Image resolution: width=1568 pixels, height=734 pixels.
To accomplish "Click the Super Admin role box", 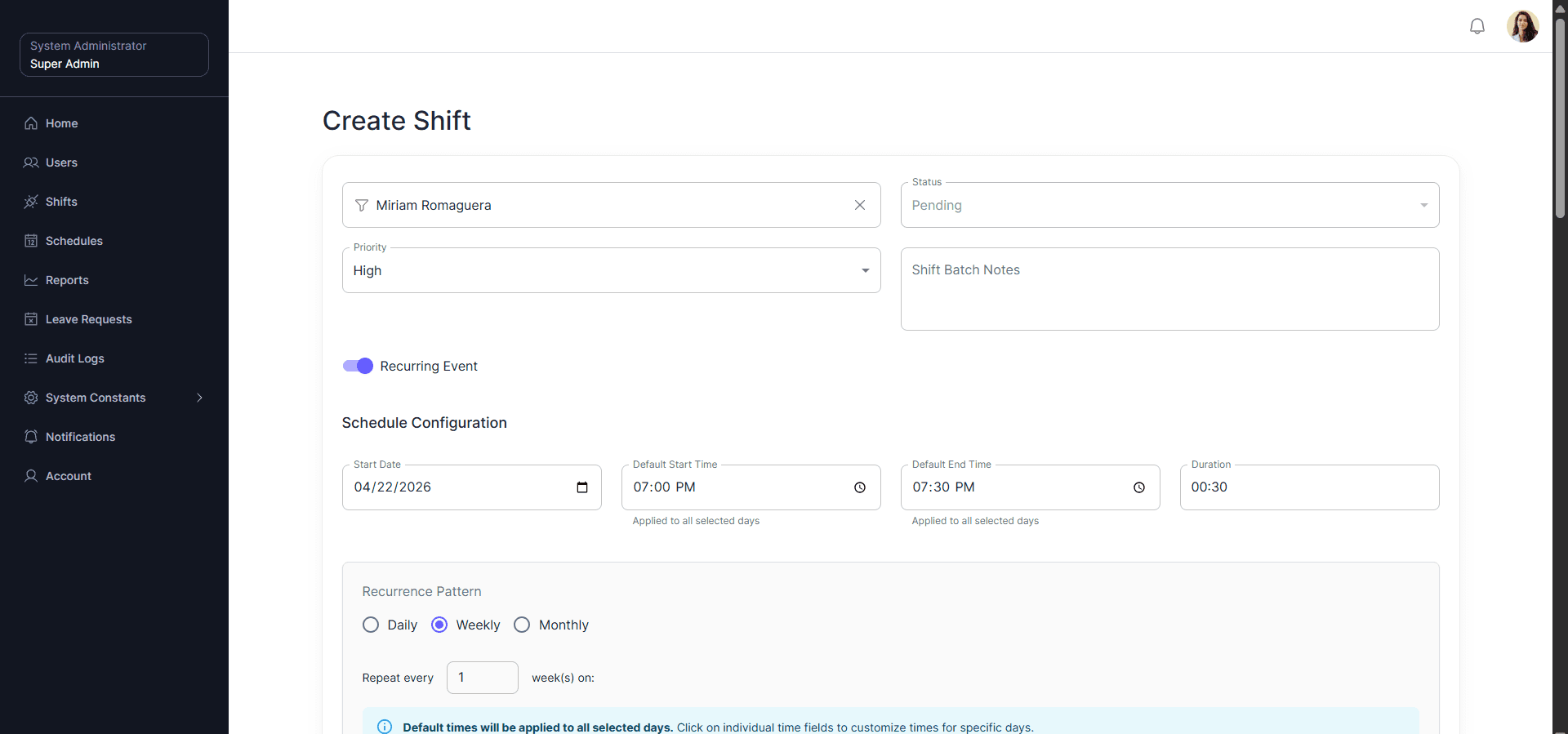I will click(x=114, y=55).
